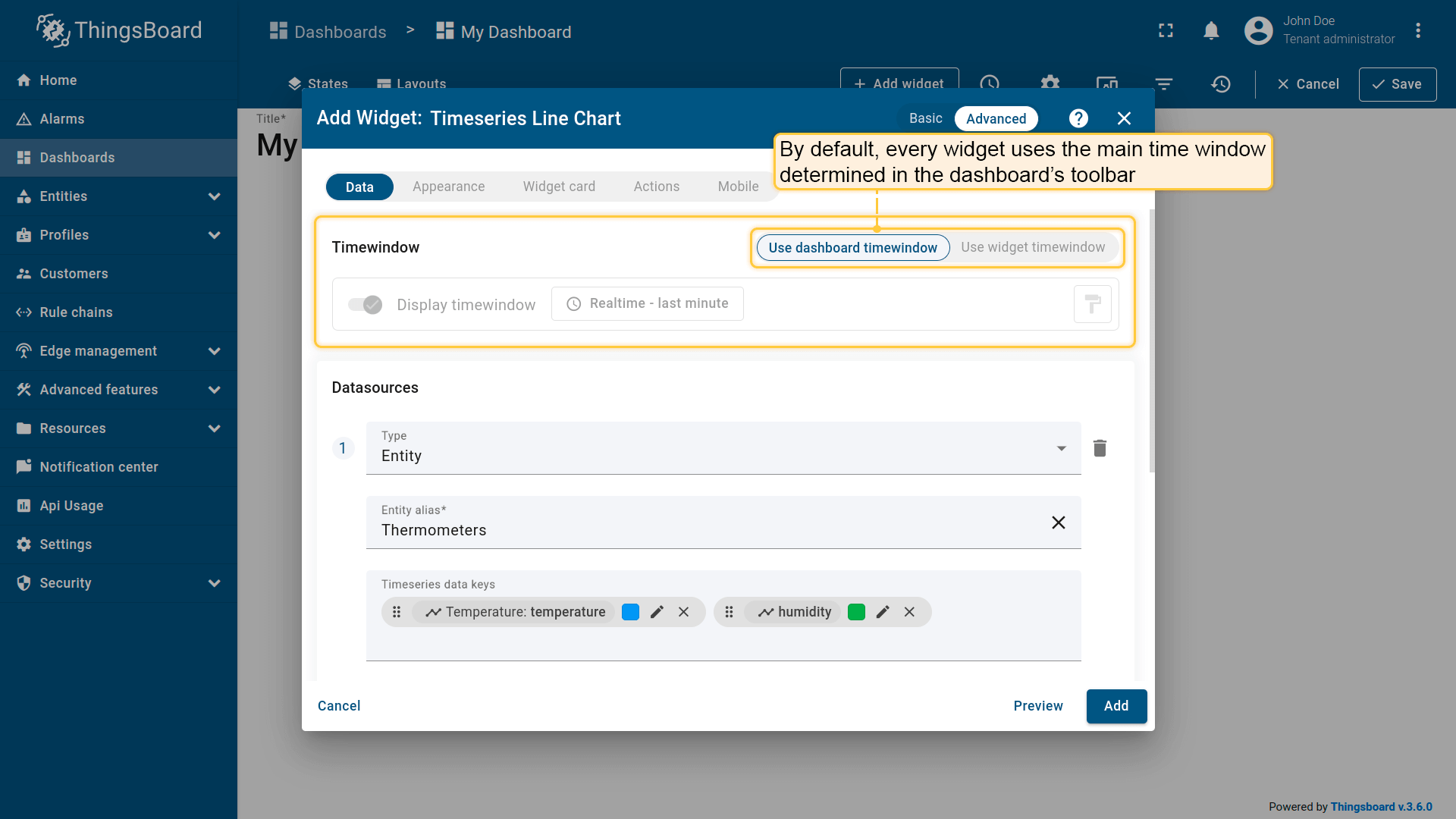The width and height of the screenshot is (1456, 819).
Task: Click timewindow style paint roller icon
Action: [x=1092, y=304]
